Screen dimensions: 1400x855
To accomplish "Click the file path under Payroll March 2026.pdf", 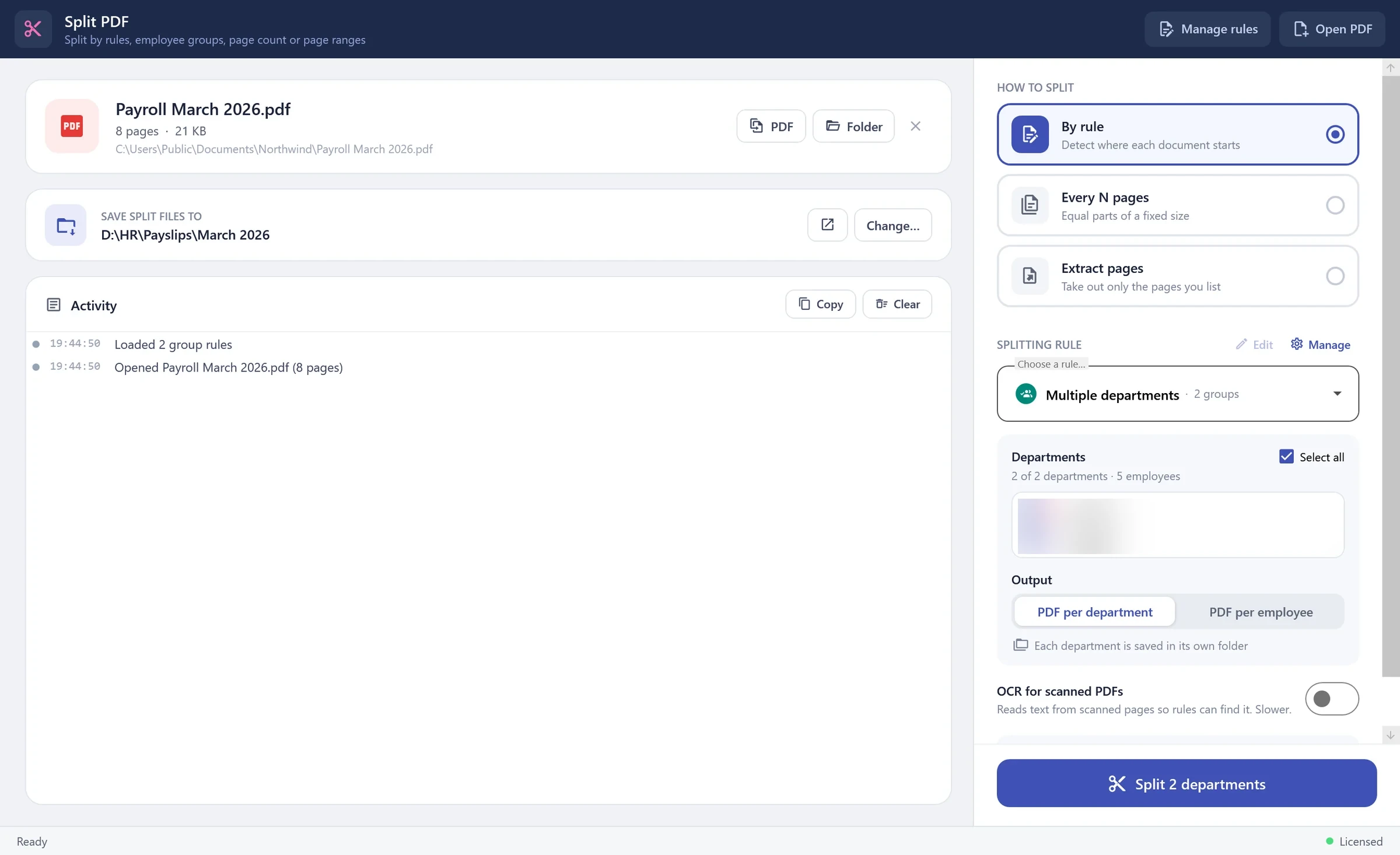I will (274, 149).
